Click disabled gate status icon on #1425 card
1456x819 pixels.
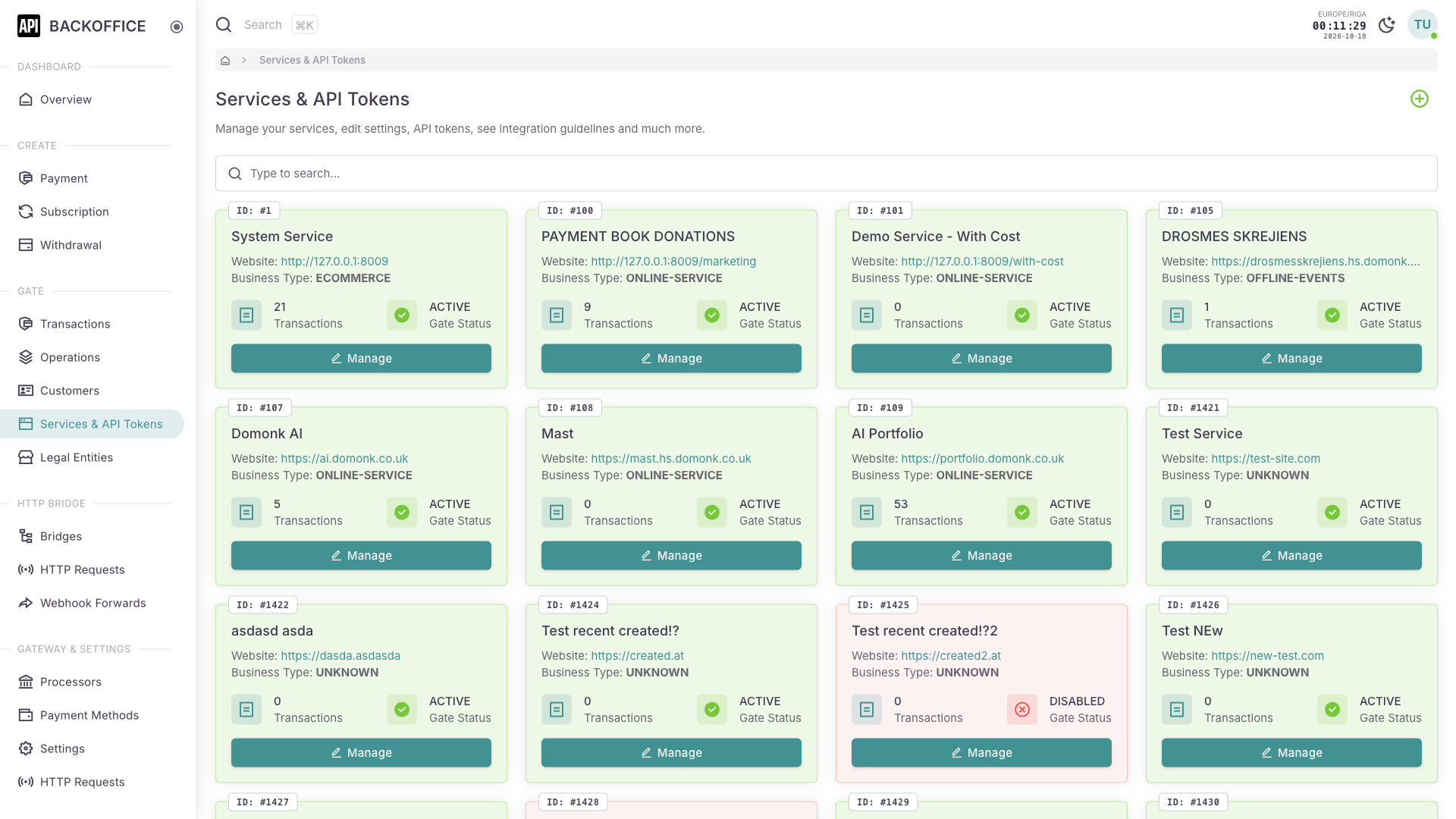tap(1022, 710)
